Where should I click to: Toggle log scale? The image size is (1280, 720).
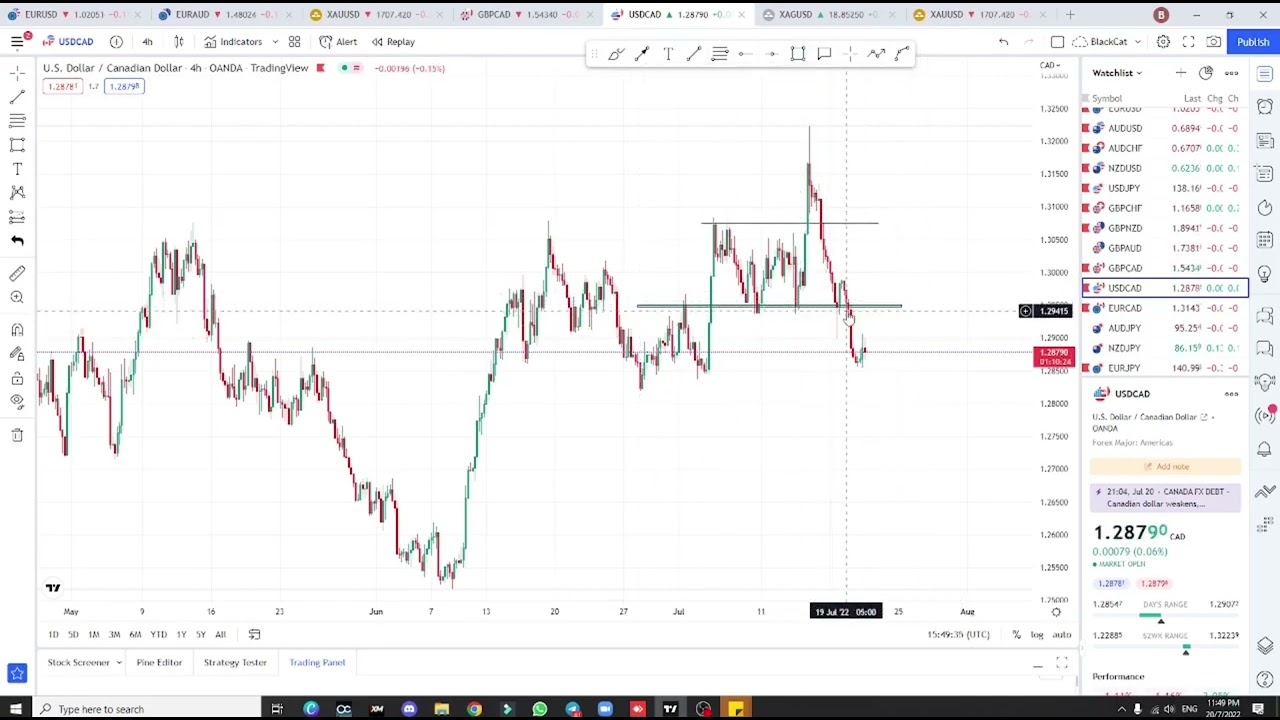1037,635
